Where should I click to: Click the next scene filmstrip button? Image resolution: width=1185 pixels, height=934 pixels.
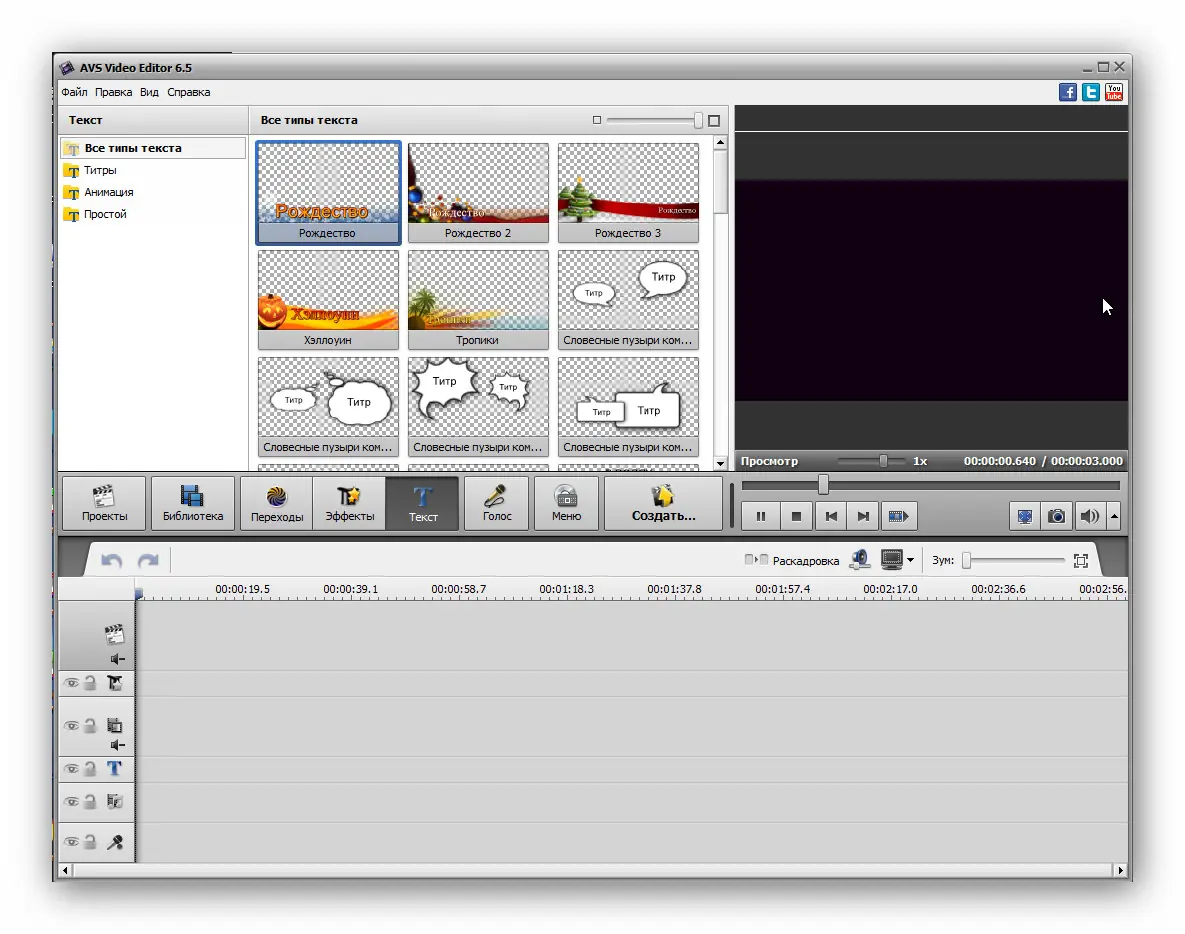click(x=899, y=516)
